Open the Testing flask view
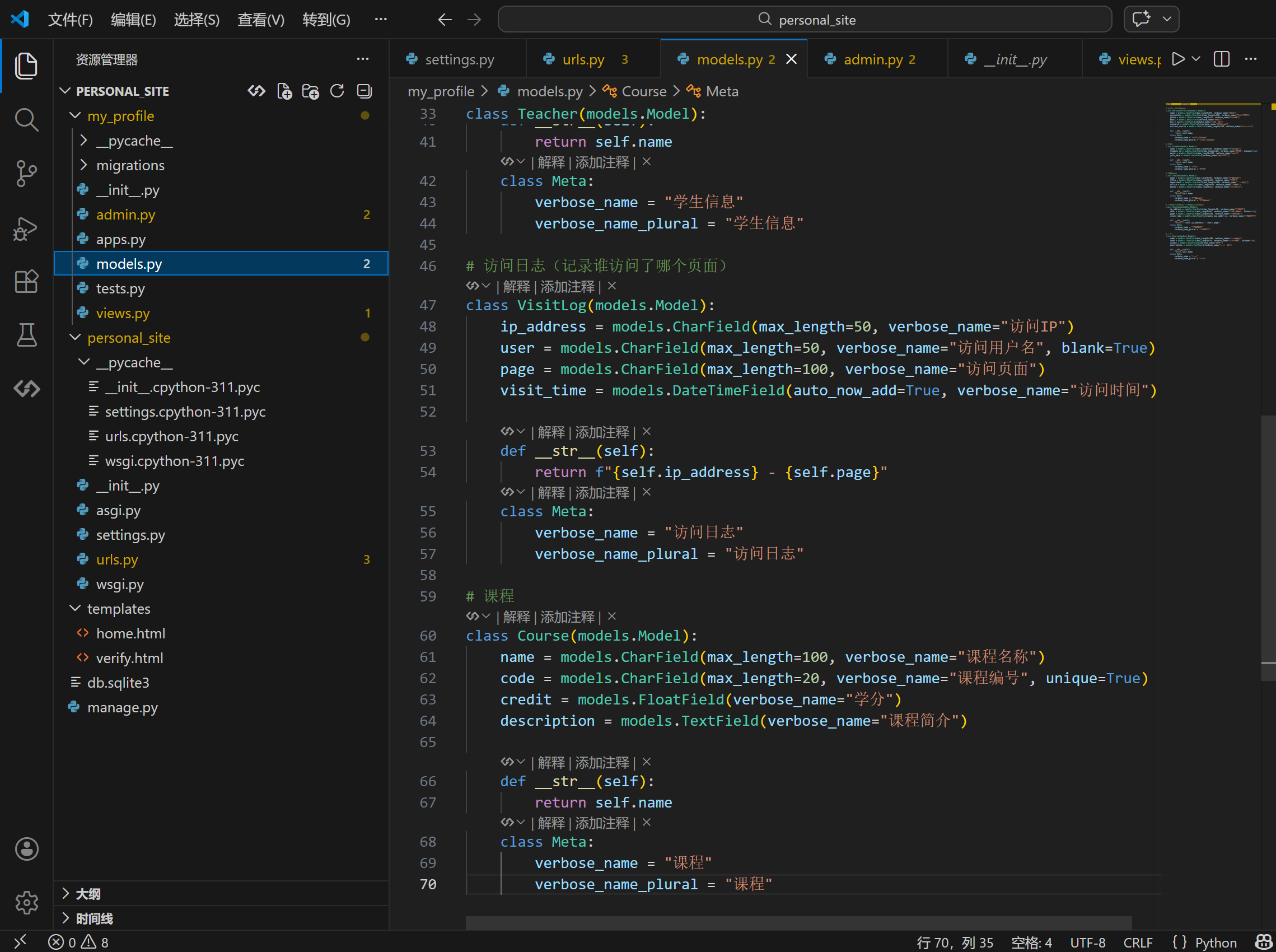The image size is (1276, 952). [x=26, y=335]
